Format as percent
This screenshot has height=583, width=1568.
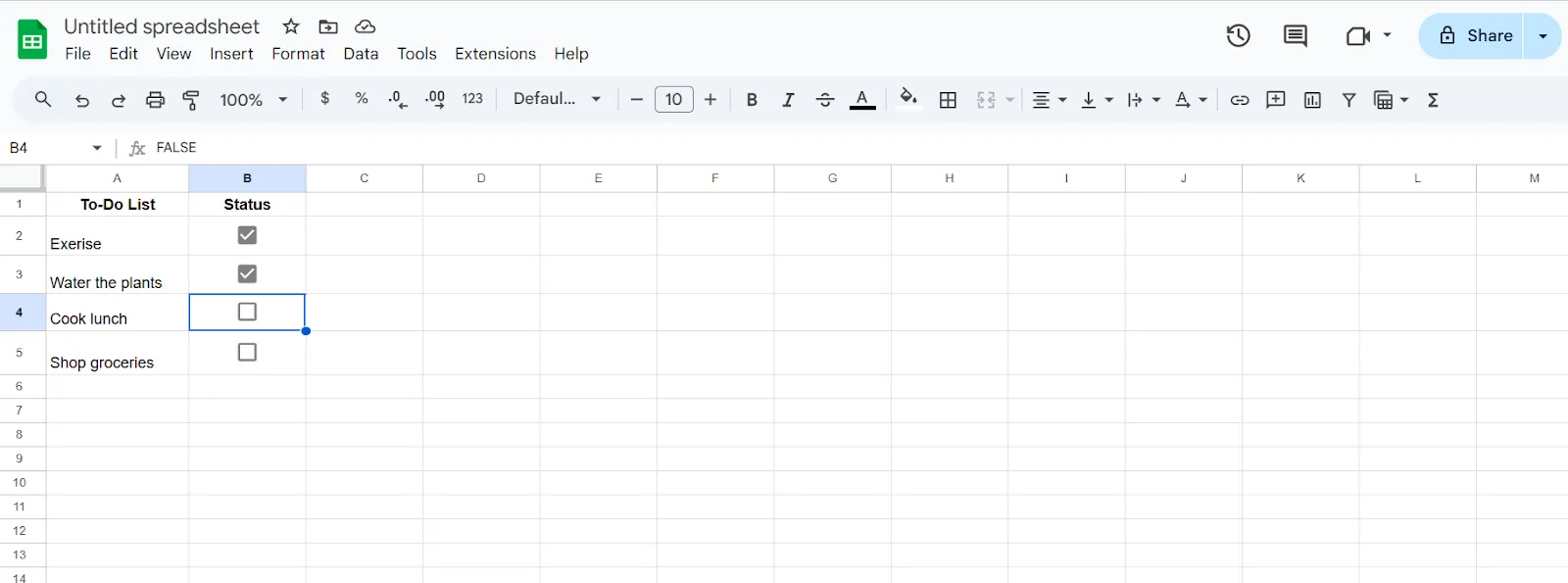pos(362,99)
